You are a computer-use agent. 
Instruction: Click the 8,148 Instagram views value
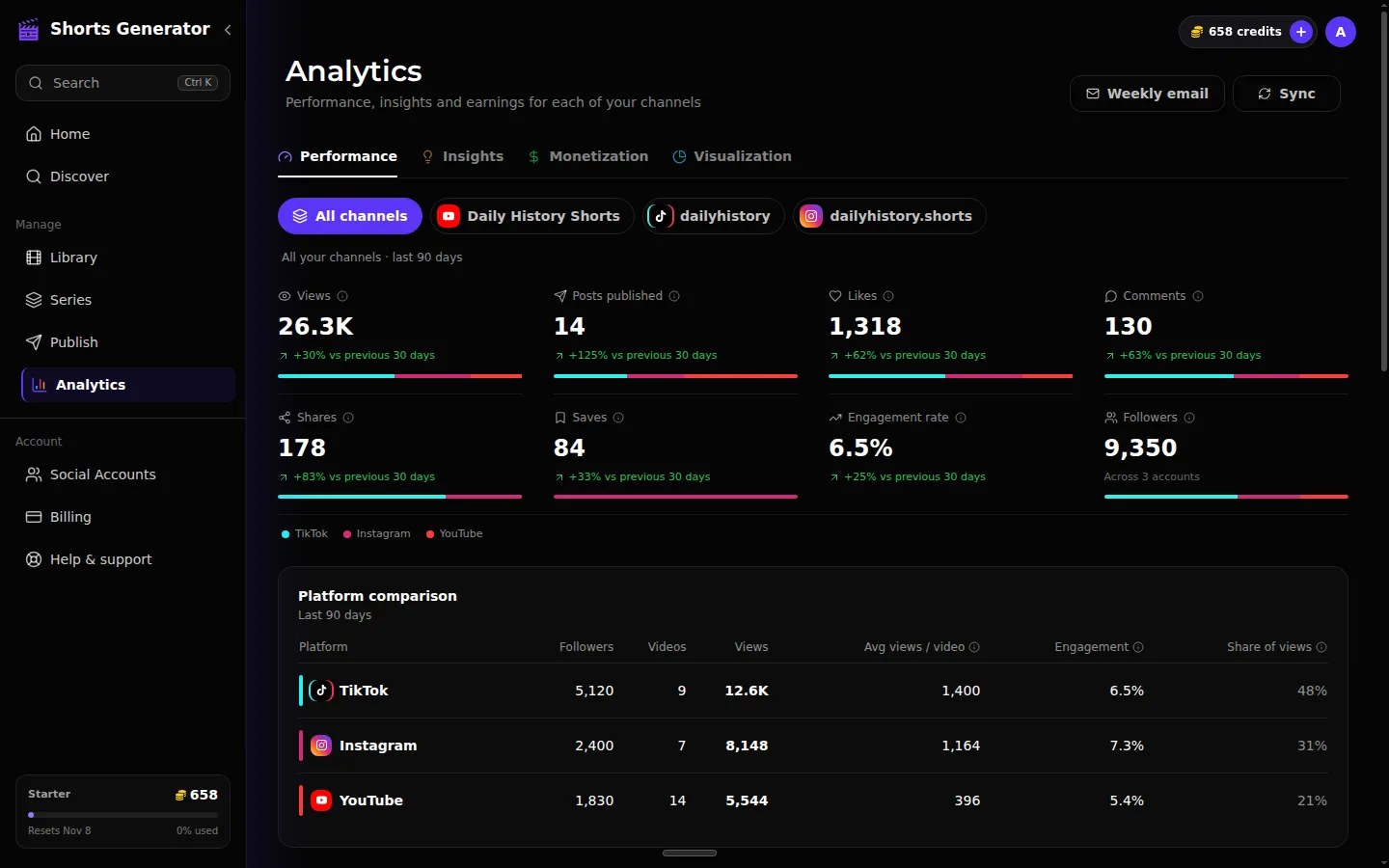pos(747,746)
